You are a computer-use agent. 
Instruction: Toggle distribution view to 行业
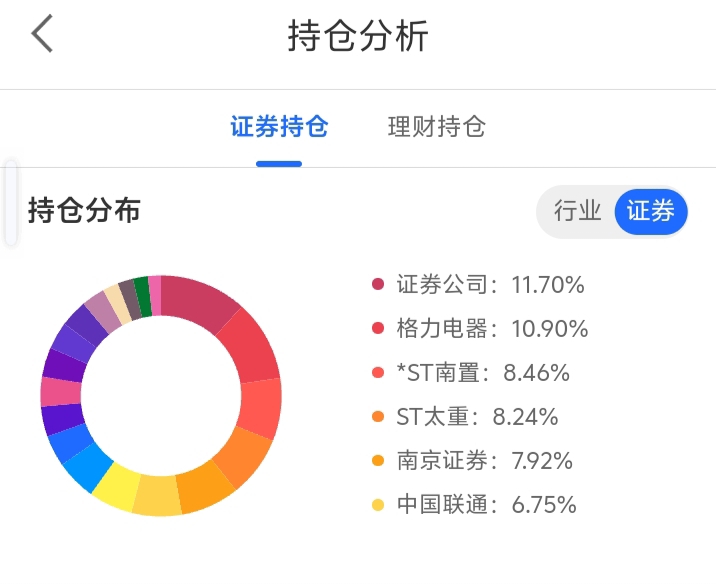[x=577, y=211]
